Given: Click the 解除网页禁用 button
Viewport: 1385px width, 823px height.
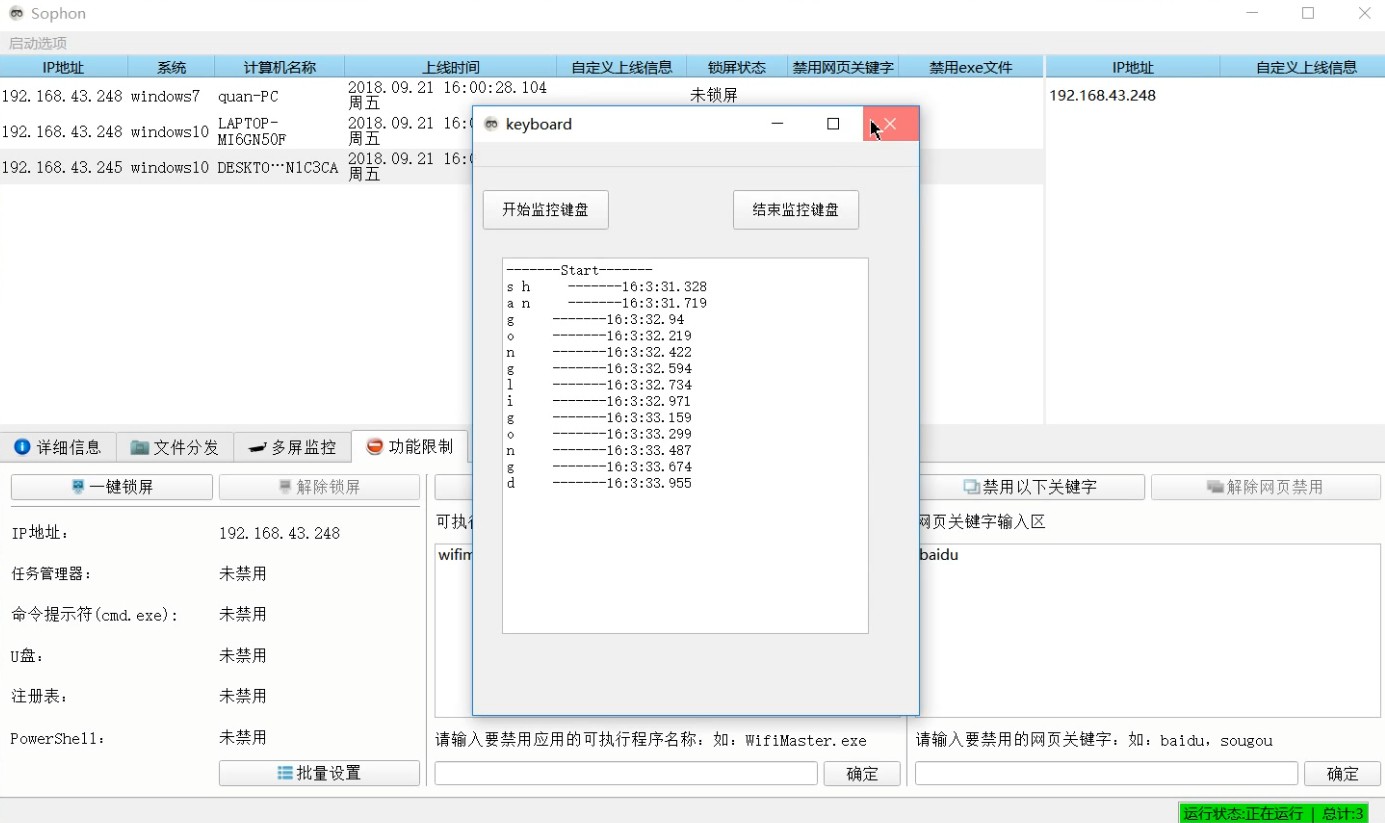Looking at the screenshot, I should coord(1265,487).
